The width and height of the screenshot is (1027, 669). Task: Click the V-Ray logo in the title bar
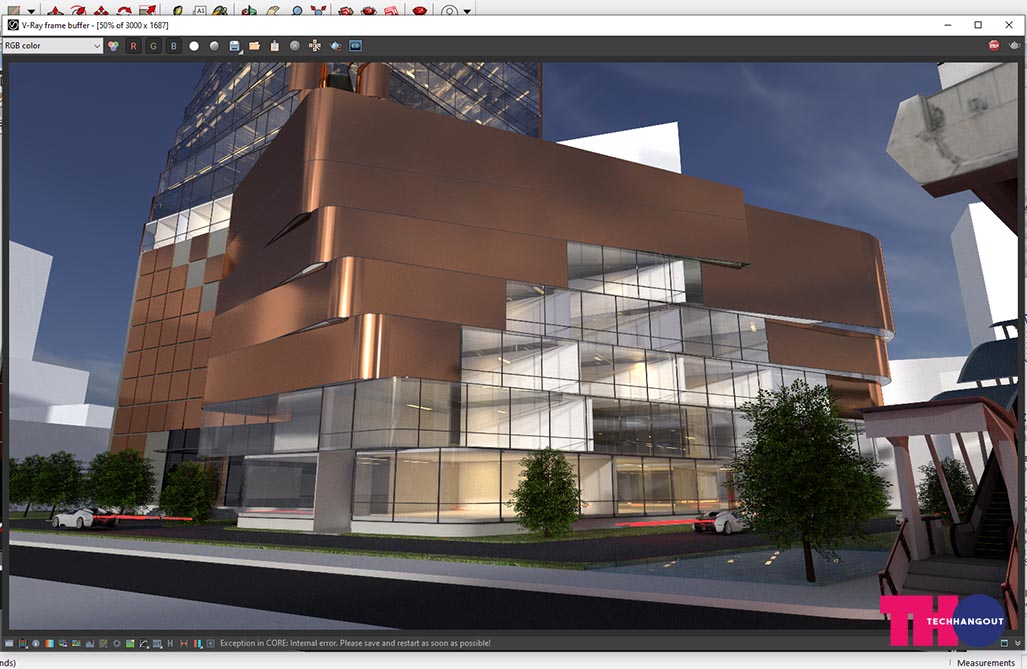point(12,25)
